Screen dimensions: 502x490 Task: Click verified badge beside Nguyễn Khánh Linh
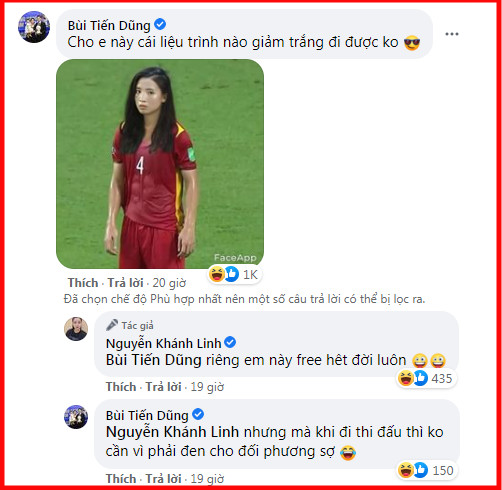(230, 342)
